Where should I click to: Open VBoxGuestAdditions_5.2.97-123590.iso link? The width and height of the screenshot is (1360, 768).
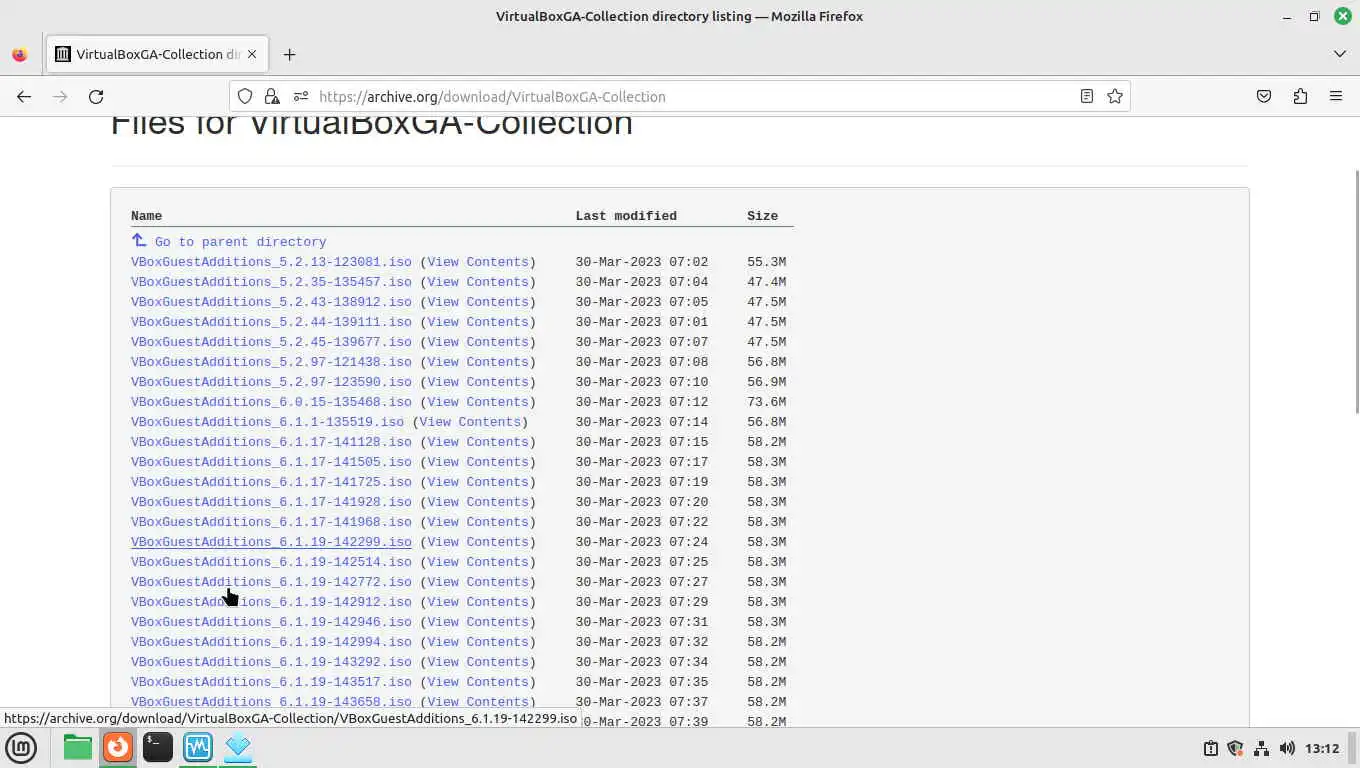(x=271, y=382)
